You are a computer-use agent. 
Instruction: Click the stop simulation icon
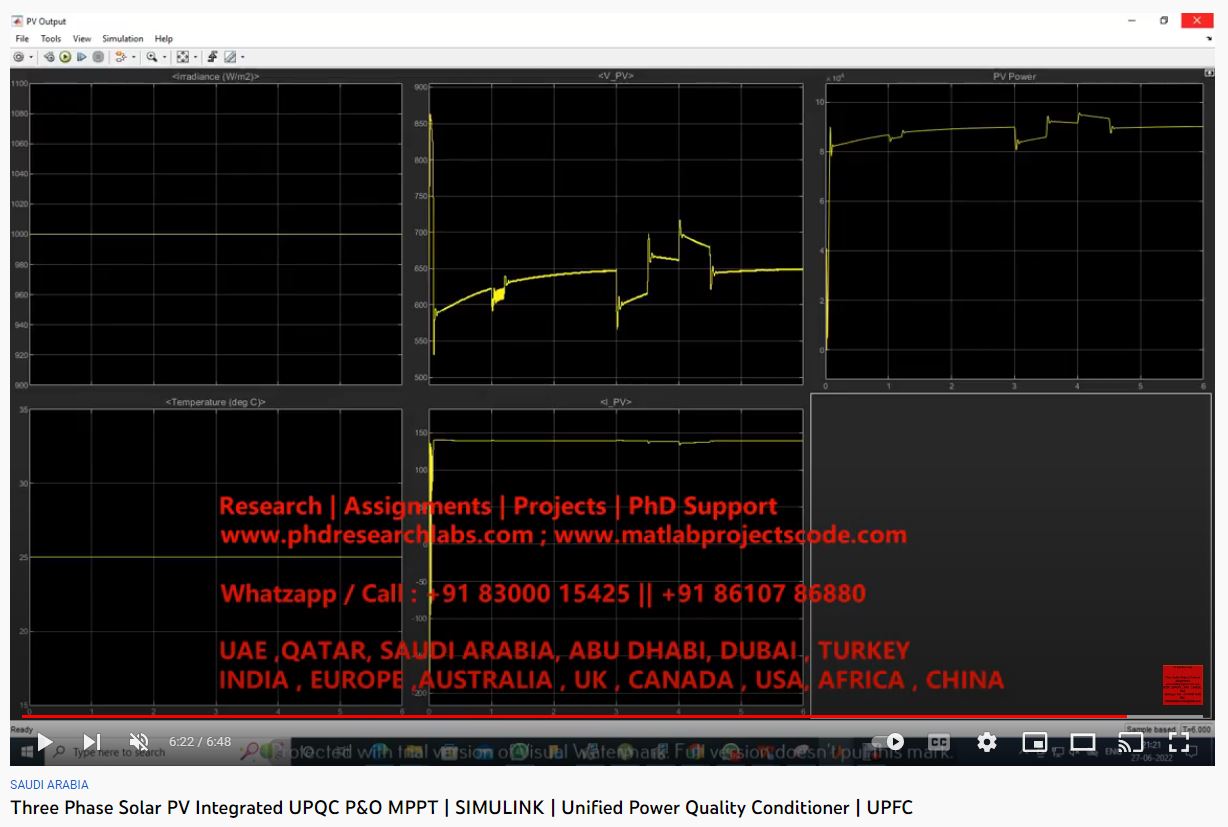pyautogui.click(x=98, y=57)
